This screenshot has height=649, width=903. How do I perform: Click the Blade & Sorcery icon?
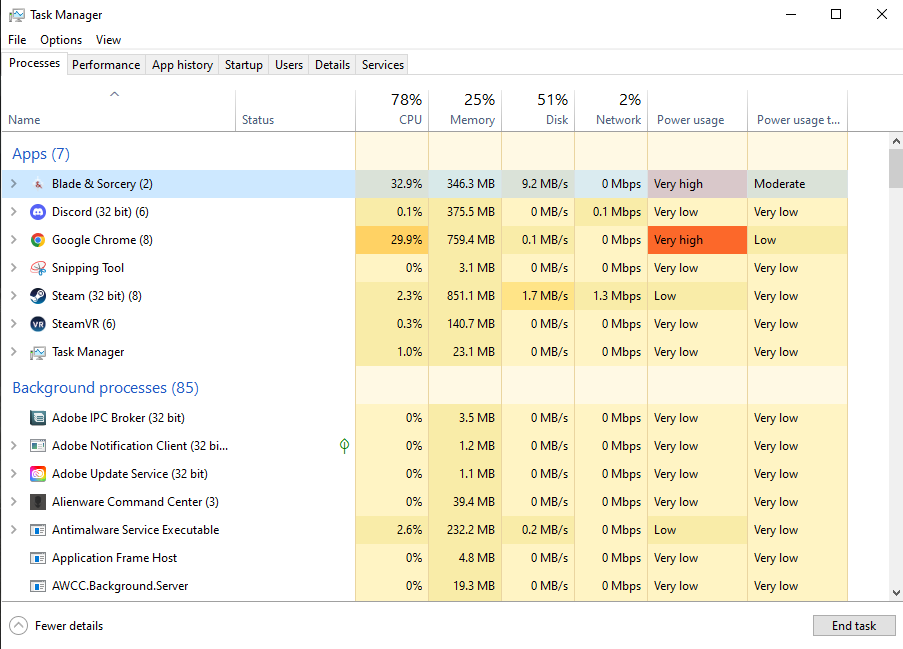point(38,184)
